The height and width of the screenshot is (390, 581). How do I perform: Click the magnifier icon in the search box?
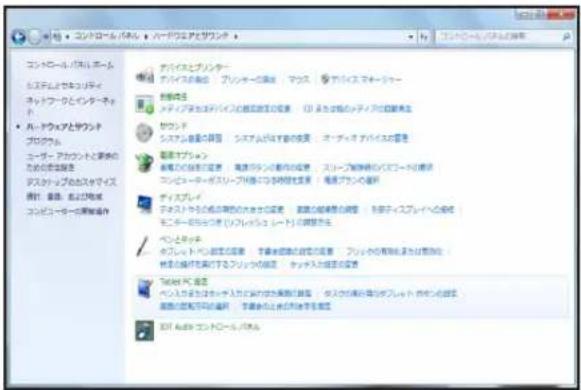point(567,37)
